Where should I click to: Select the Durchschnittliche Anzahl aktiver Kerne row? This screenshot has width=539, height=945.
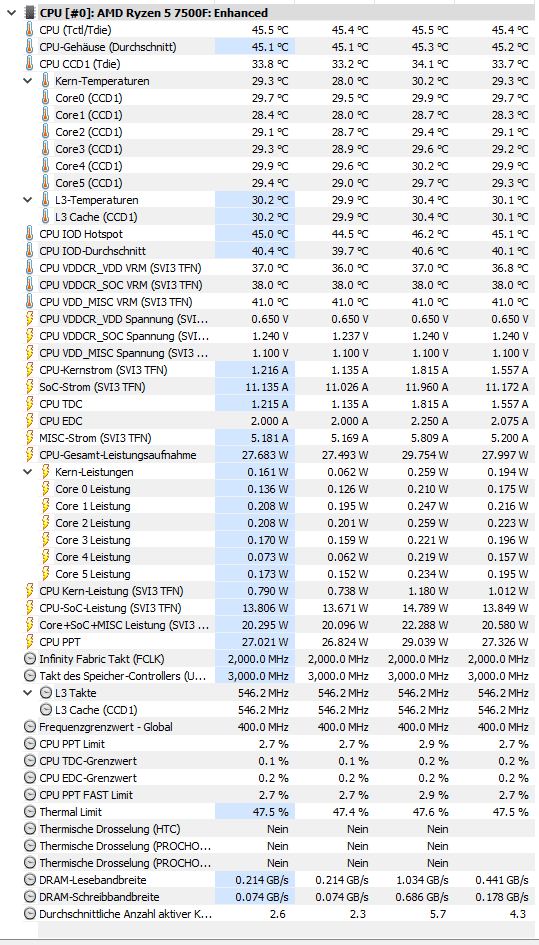pos(279,914)
